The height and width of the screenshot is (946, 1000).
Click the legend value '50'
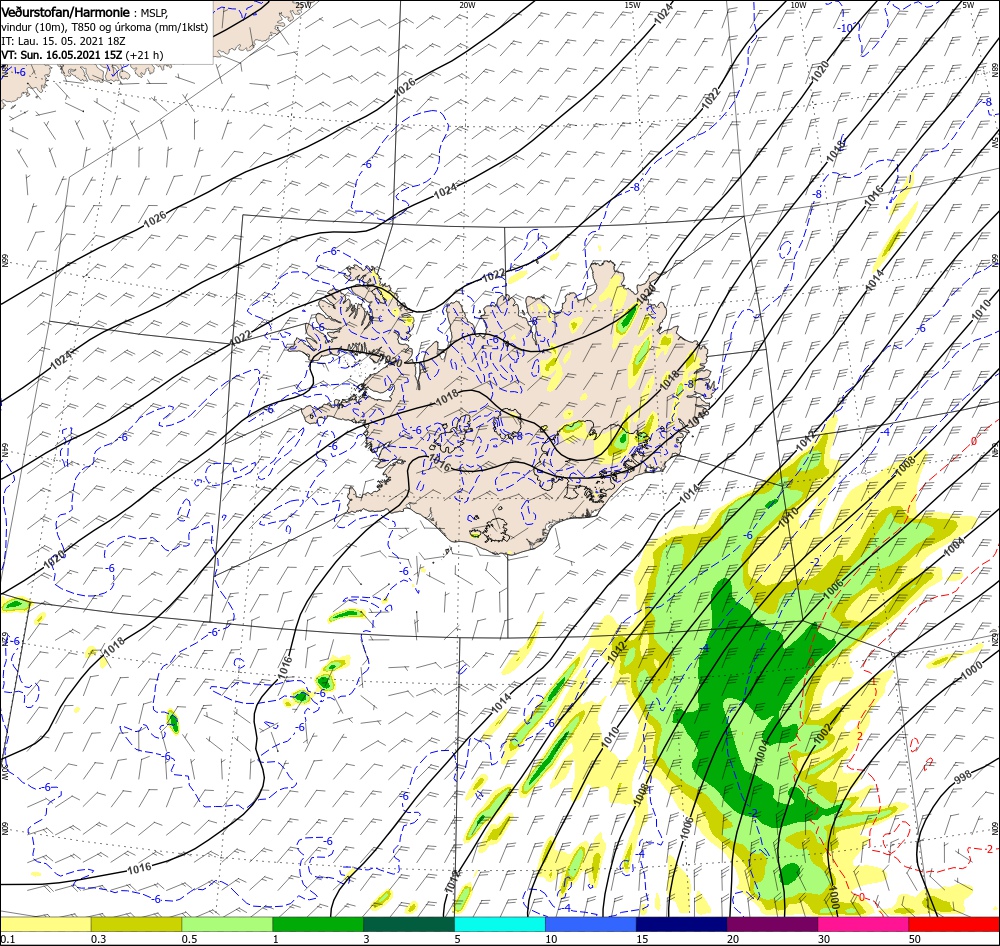coord(915,938)
